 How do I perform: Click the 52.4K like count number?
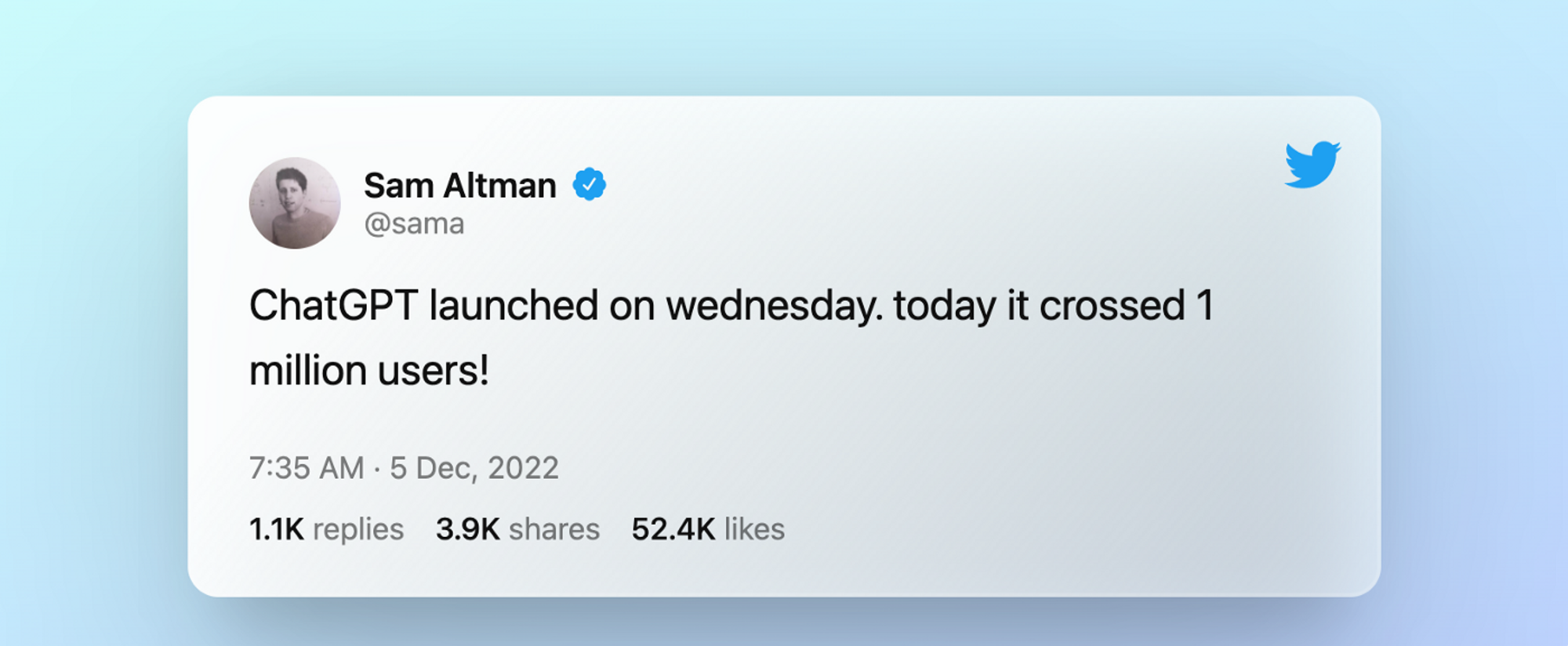[x=673, y=529]
